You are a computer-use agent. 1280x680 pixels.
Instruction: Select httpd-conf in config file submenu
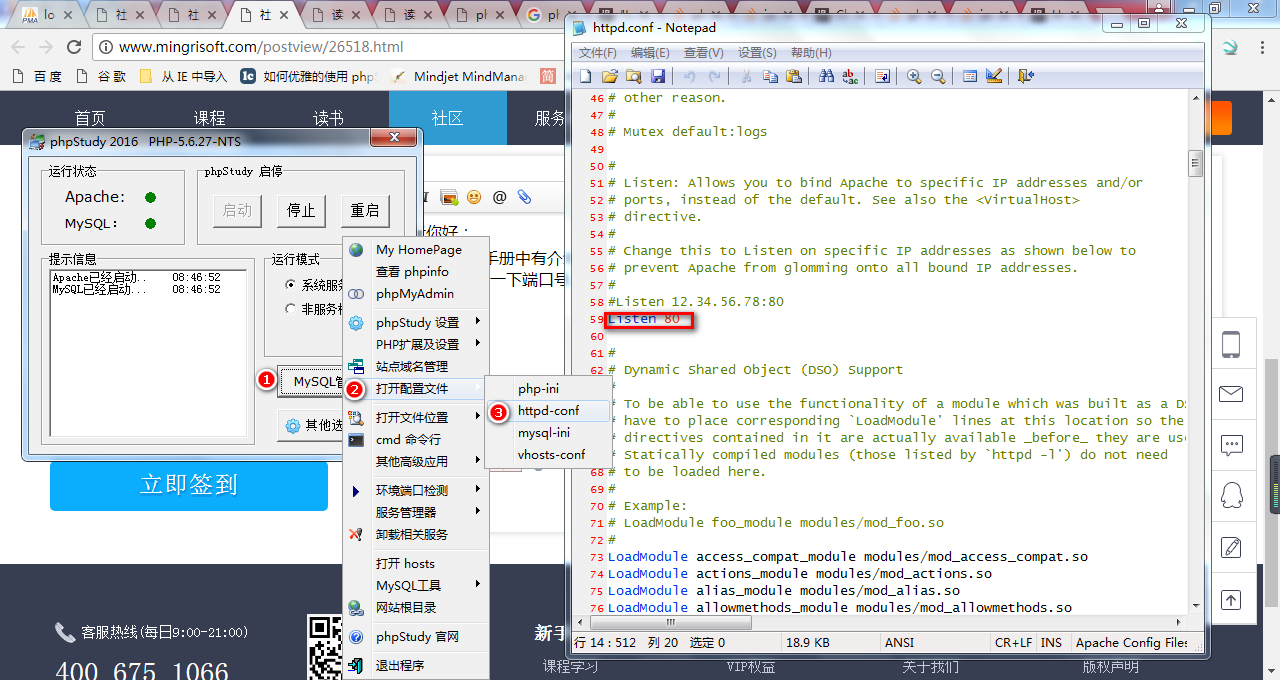(x=549, y=410)
